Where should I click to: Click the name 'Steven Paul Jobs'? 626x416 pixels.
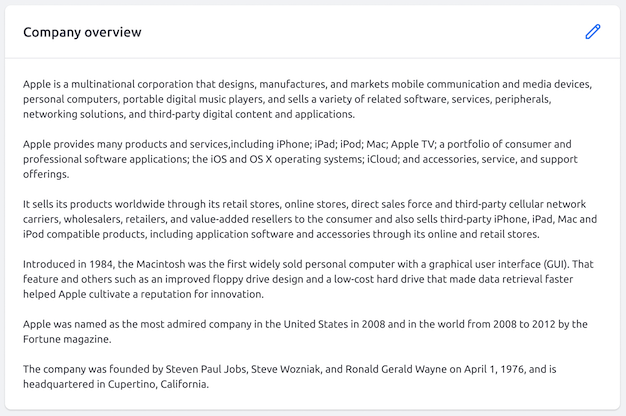pos(206,369)
